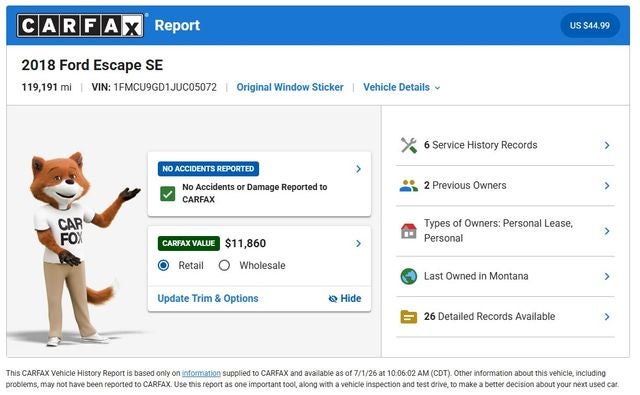Screen dimensions: 640x395
Task: Click the No Accidents or Damage Reported text
Action: point(255,193)
